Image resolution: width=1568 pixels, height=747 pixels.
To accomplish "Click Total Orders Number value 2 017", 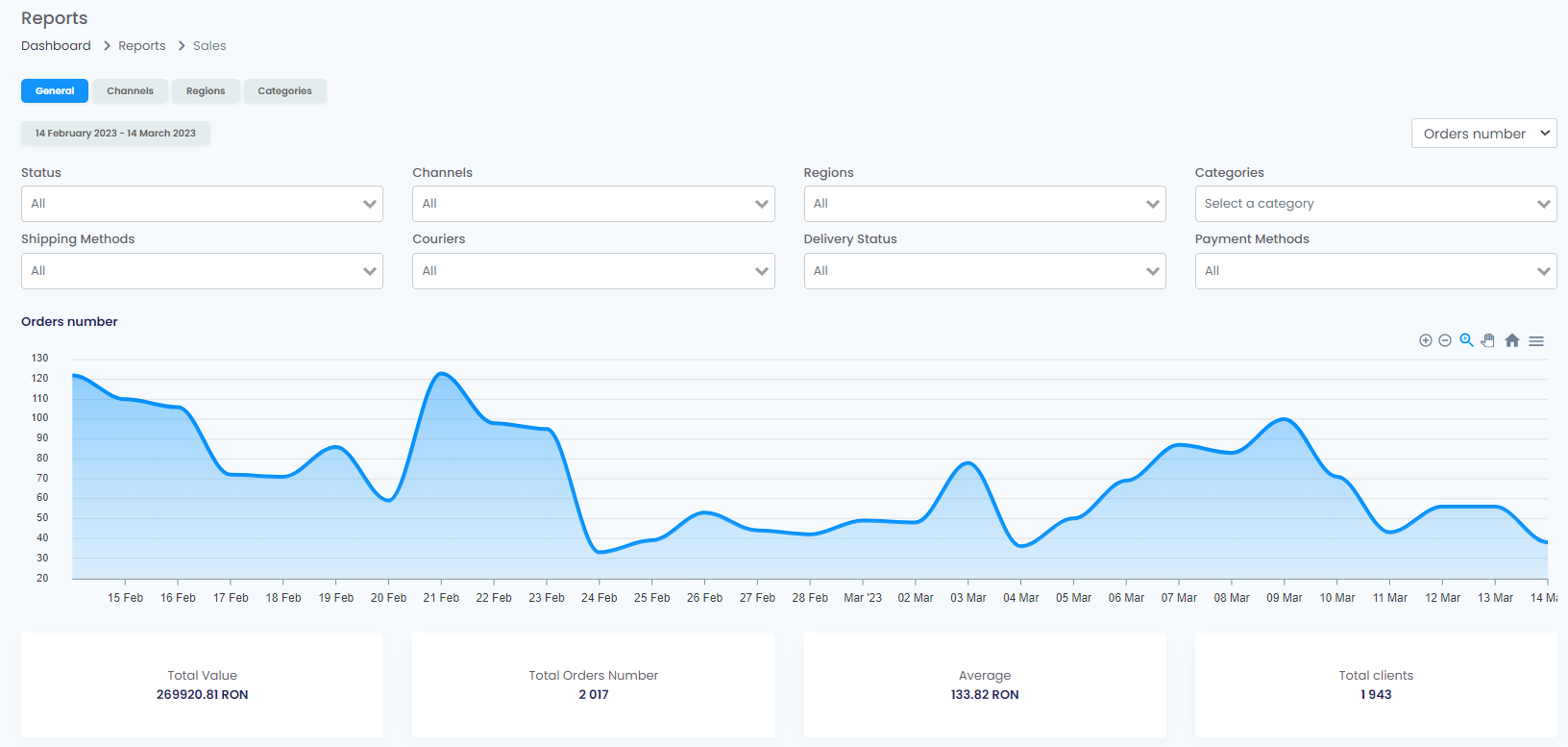I will click(594, 694).
